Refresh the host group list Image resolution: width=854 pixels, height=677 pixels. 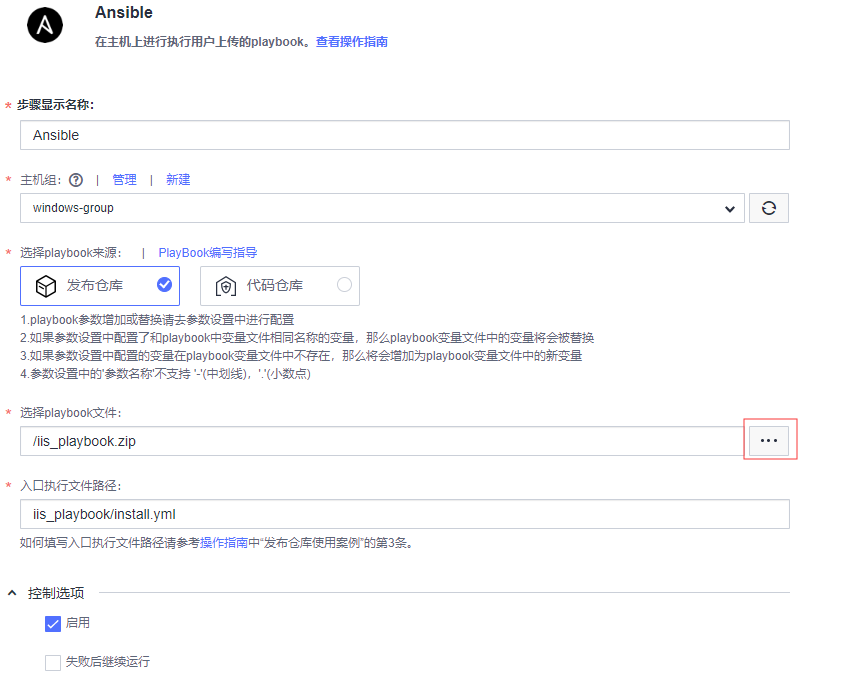click(768, 208)
